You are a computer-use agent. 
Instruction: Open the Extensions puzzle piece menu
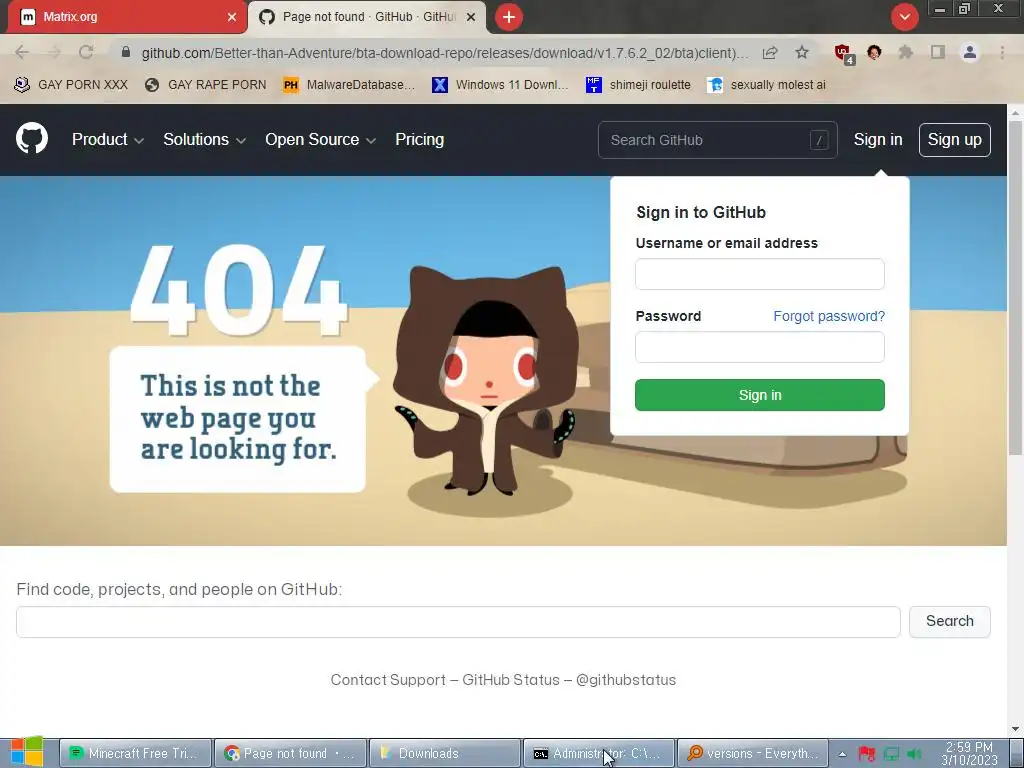[x=905, y=52]
